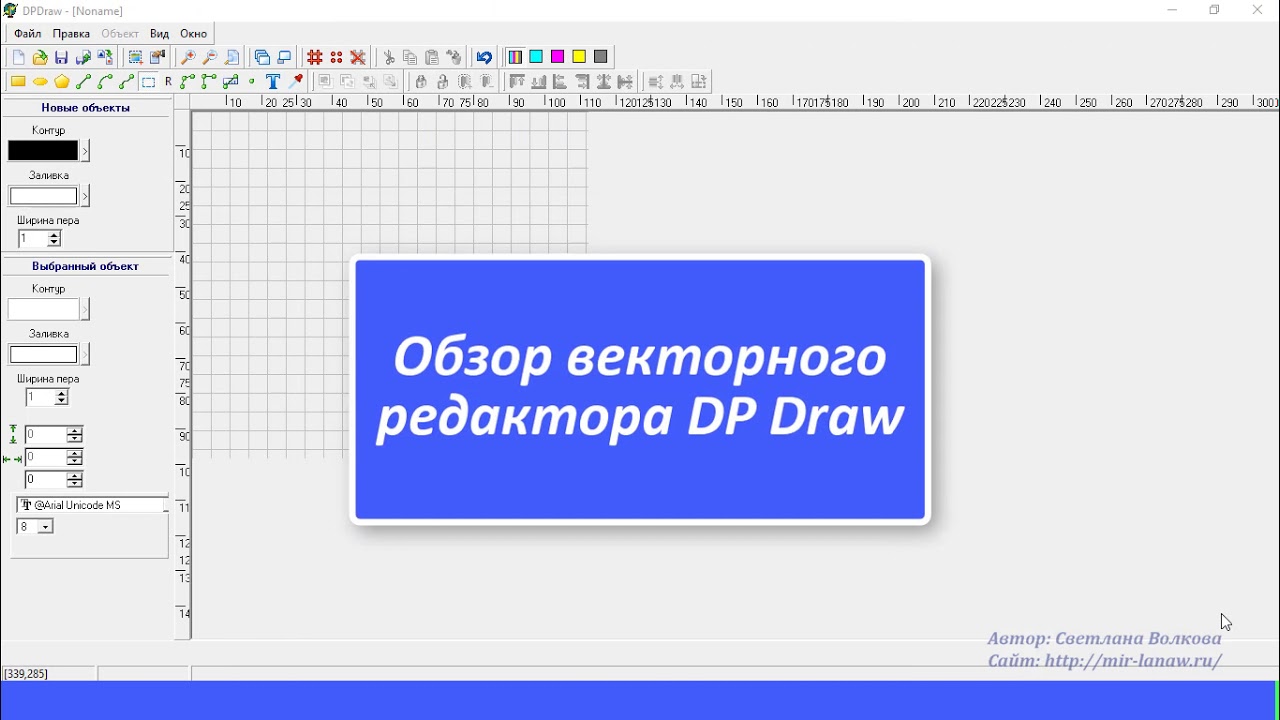1280x720 pixels.
Task: Click the align right edges icon
Action: 582,82
